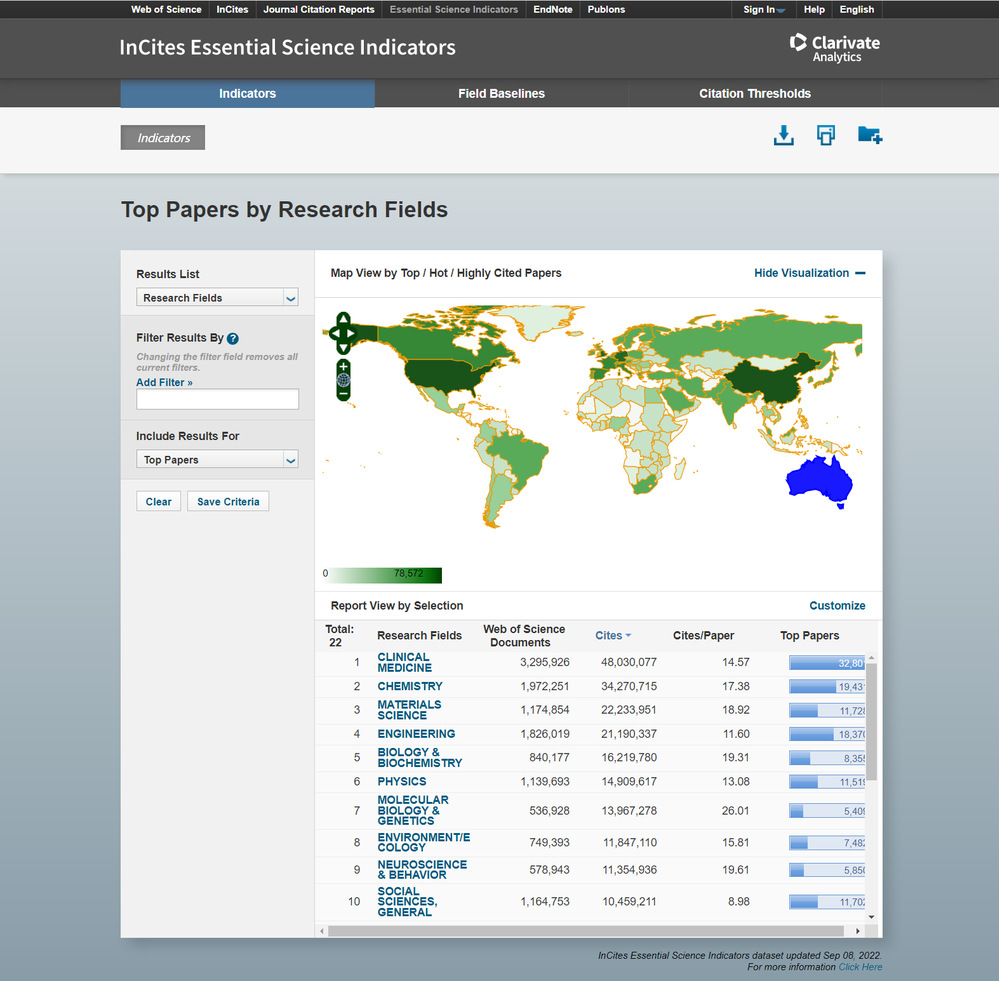Reset map view with globe icon
The width and height of the screenshot is (999, 981).
(x=343, y=380)
